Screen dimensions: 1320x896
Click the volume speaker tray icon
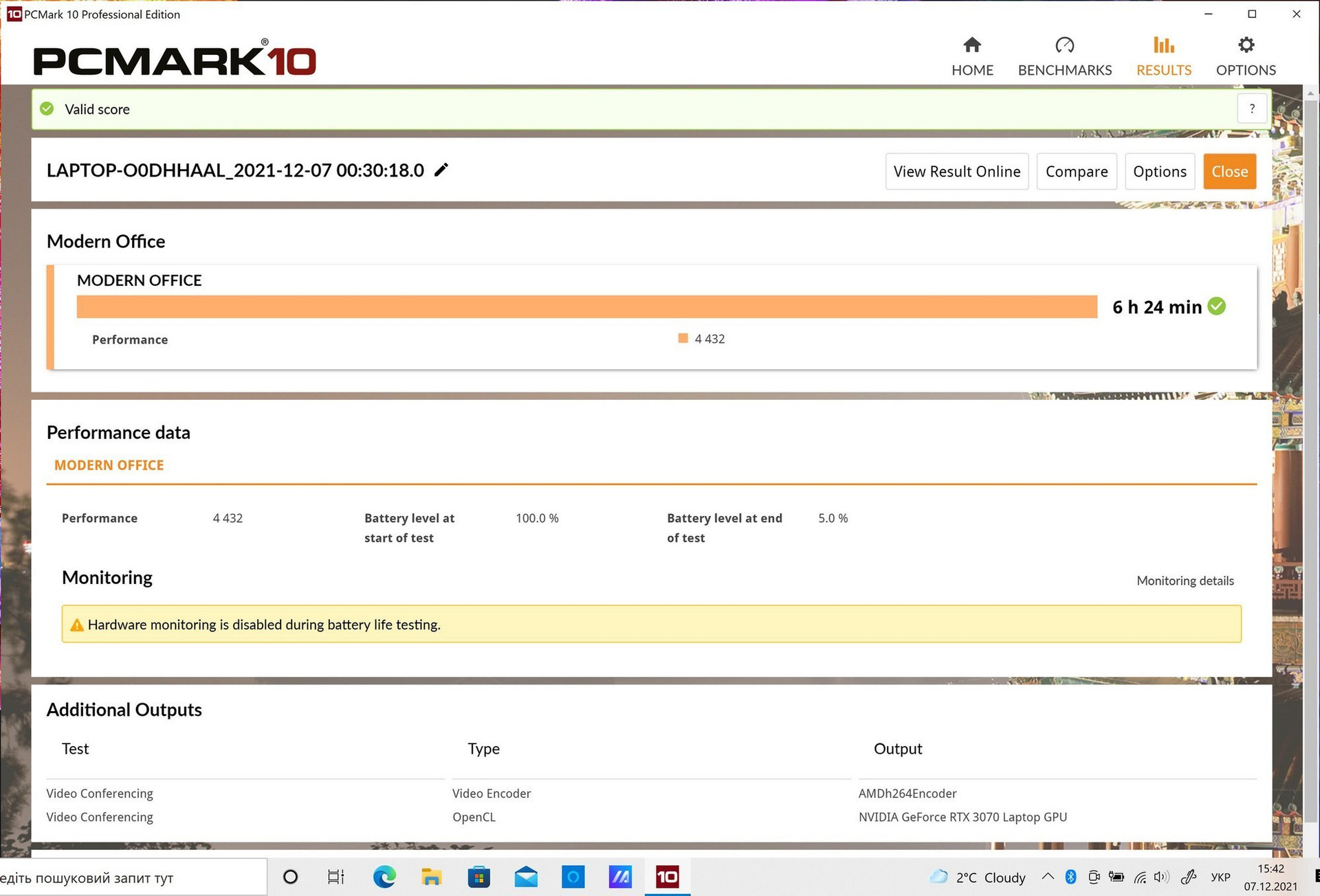coord(1161,877)
